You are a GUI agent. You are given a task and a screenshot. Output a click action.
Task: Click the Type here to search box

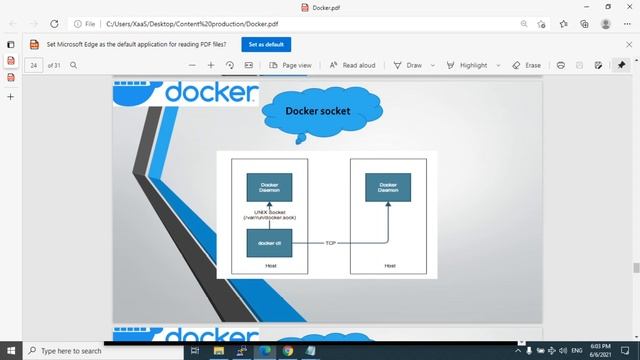point(104,351)
